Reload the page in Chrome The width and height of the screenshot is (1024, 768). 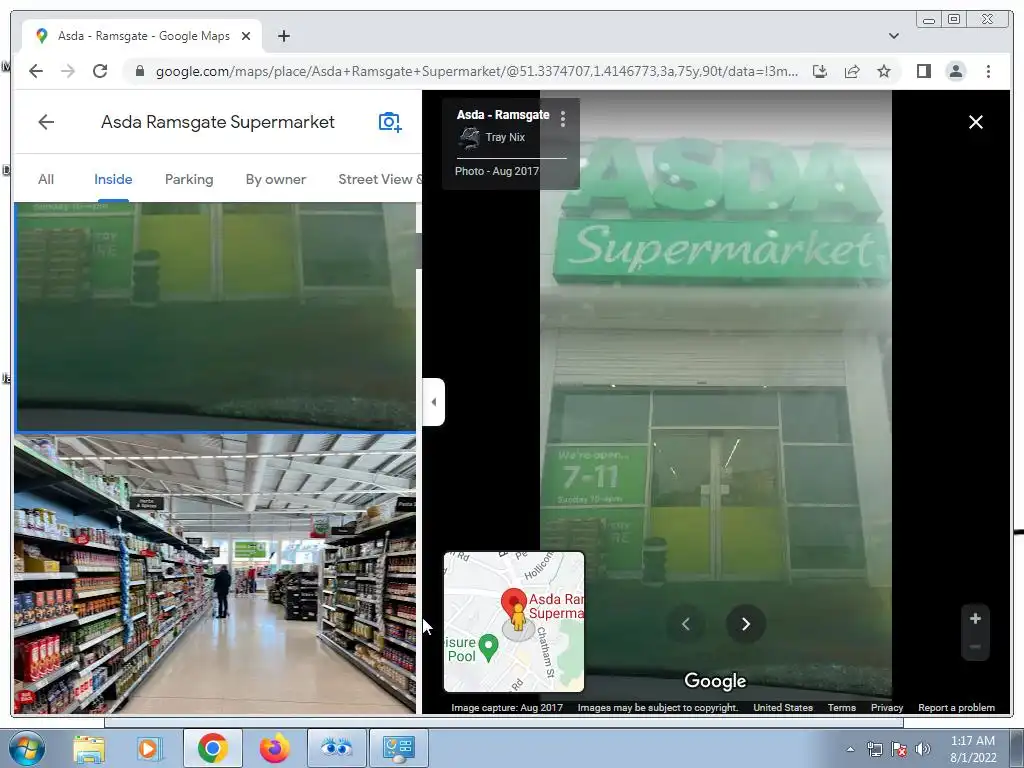(x=100, y=71)
